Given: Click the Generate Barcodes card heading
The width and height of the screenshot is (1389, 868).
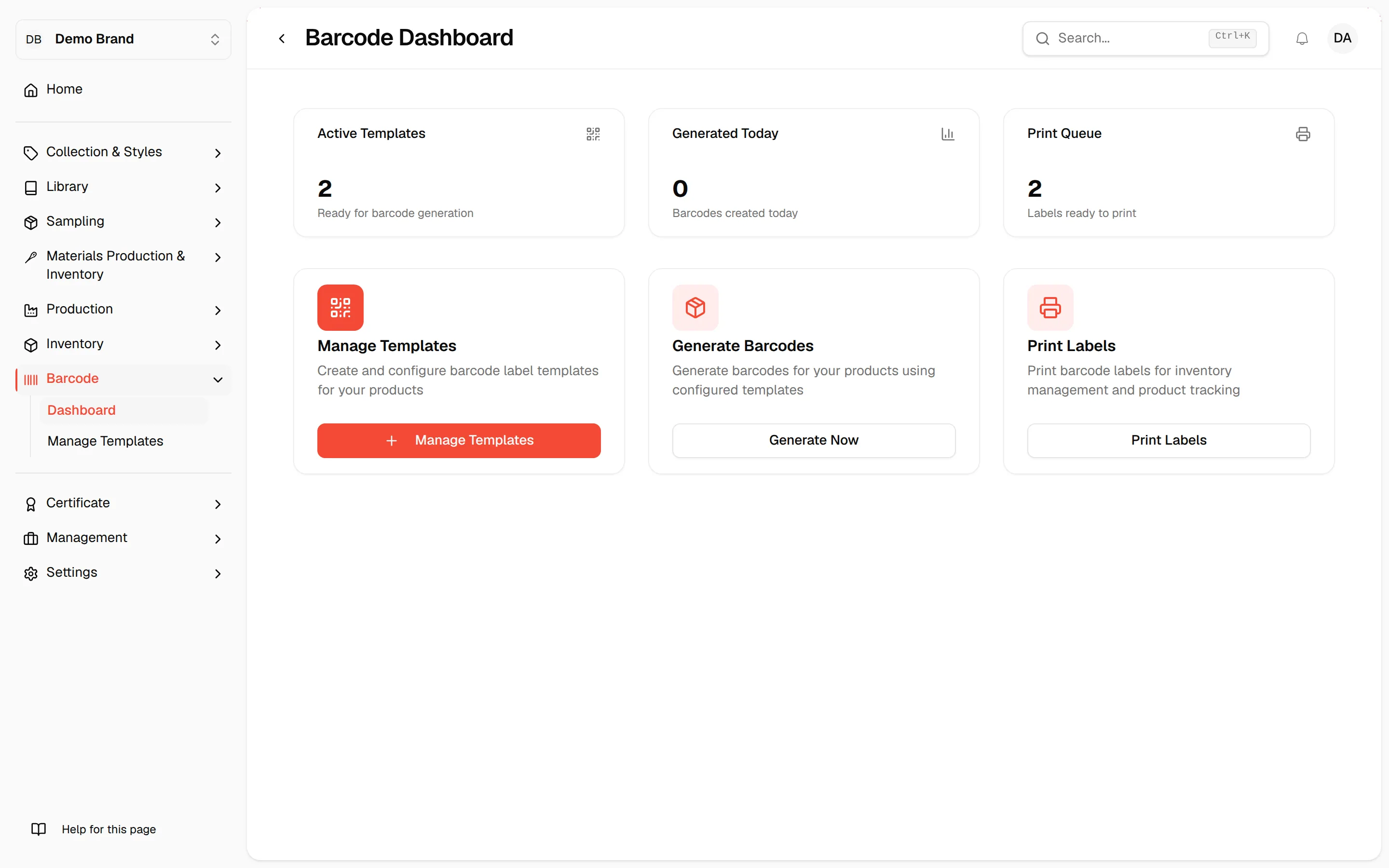Looking at the screenshot, I should [743, 346].
